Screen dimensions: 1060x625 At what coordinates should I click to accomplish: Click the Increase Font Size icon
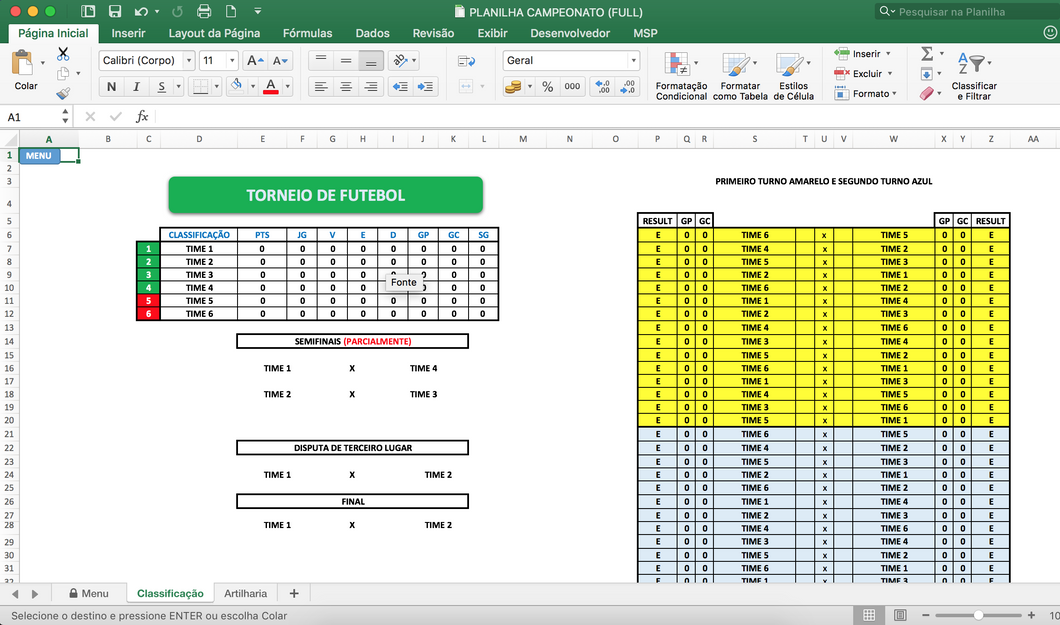point(254,61)
